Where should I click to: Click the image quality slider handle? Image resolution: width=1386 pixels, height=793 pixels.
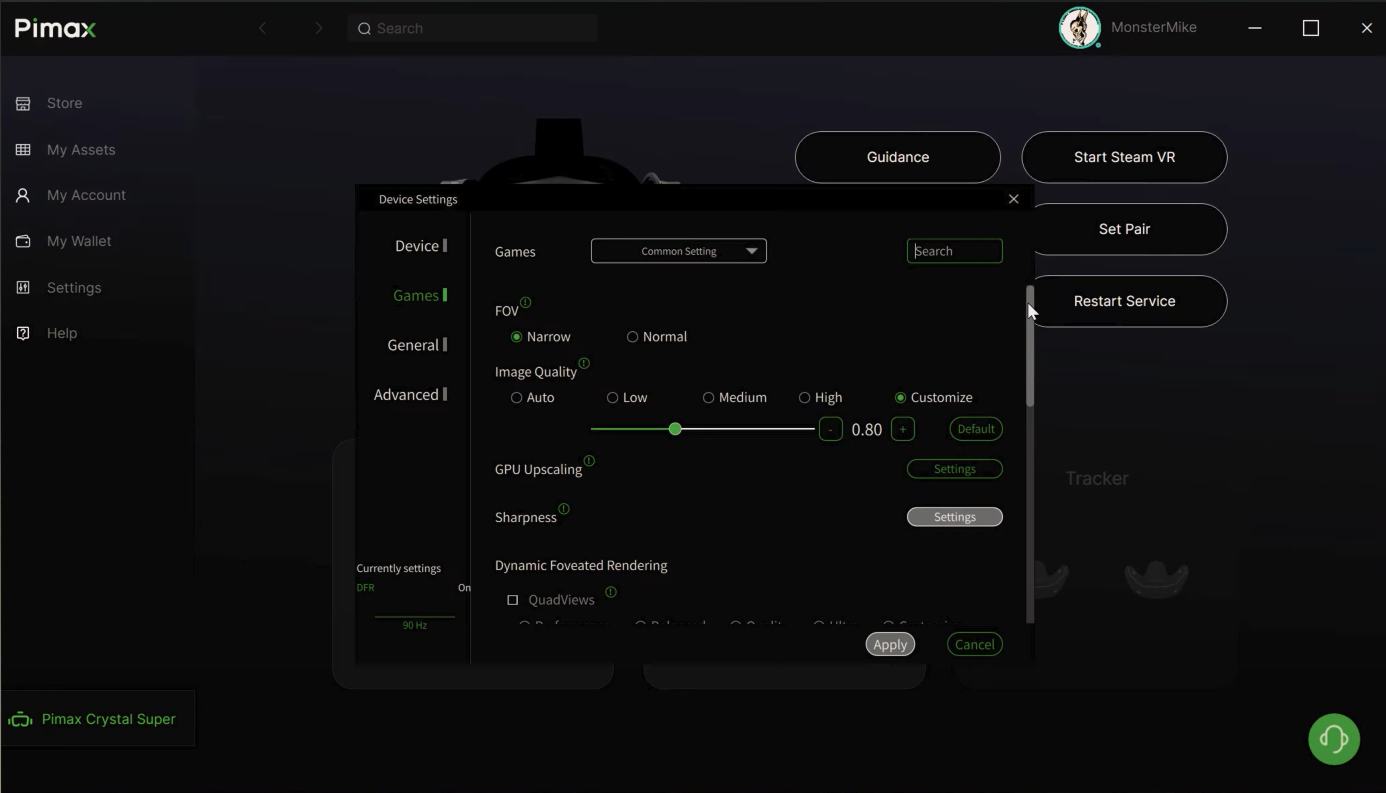pos(675,429)
